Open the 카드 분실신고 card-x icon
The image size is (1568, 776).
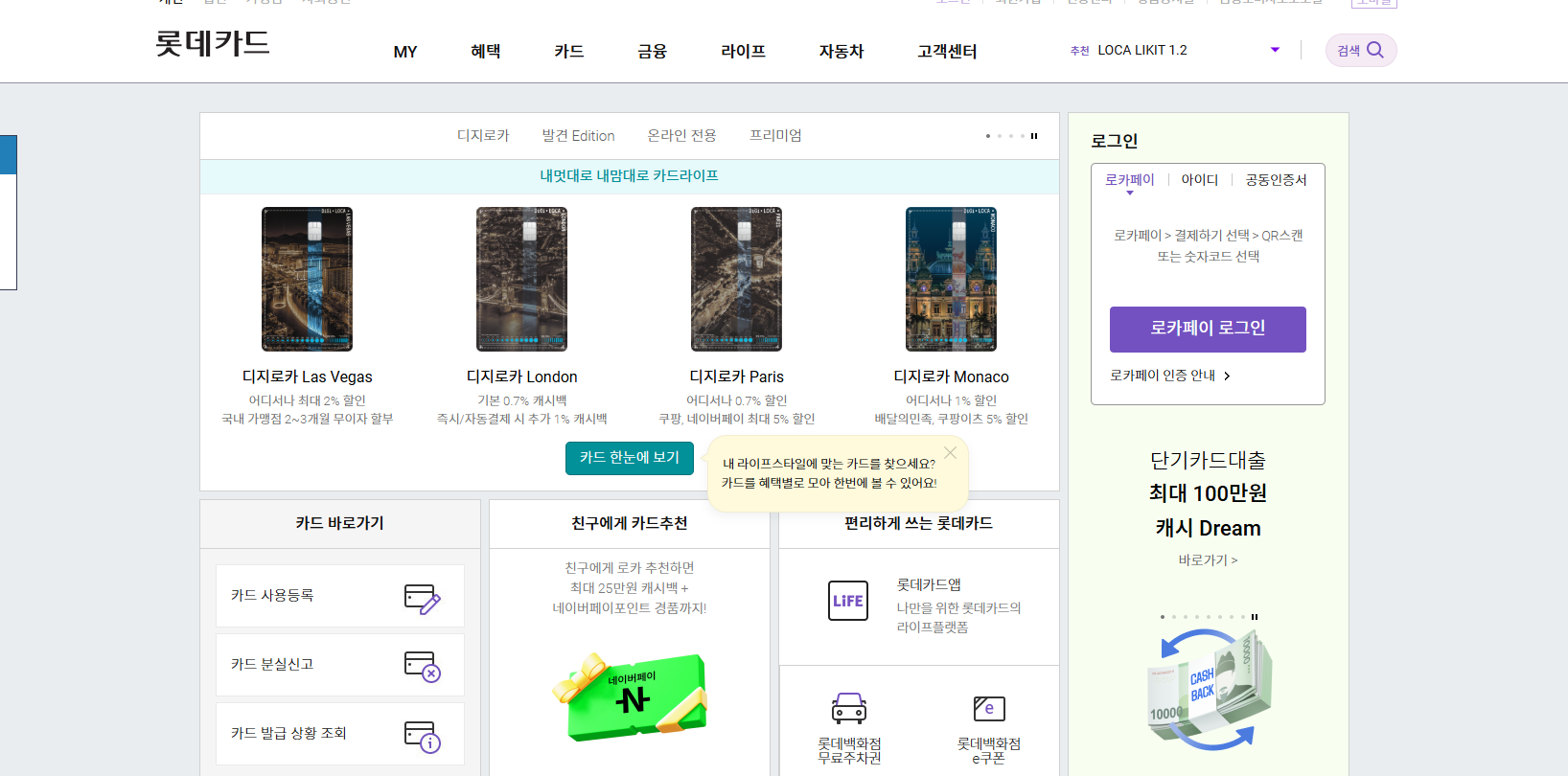[x=422, y=667]
